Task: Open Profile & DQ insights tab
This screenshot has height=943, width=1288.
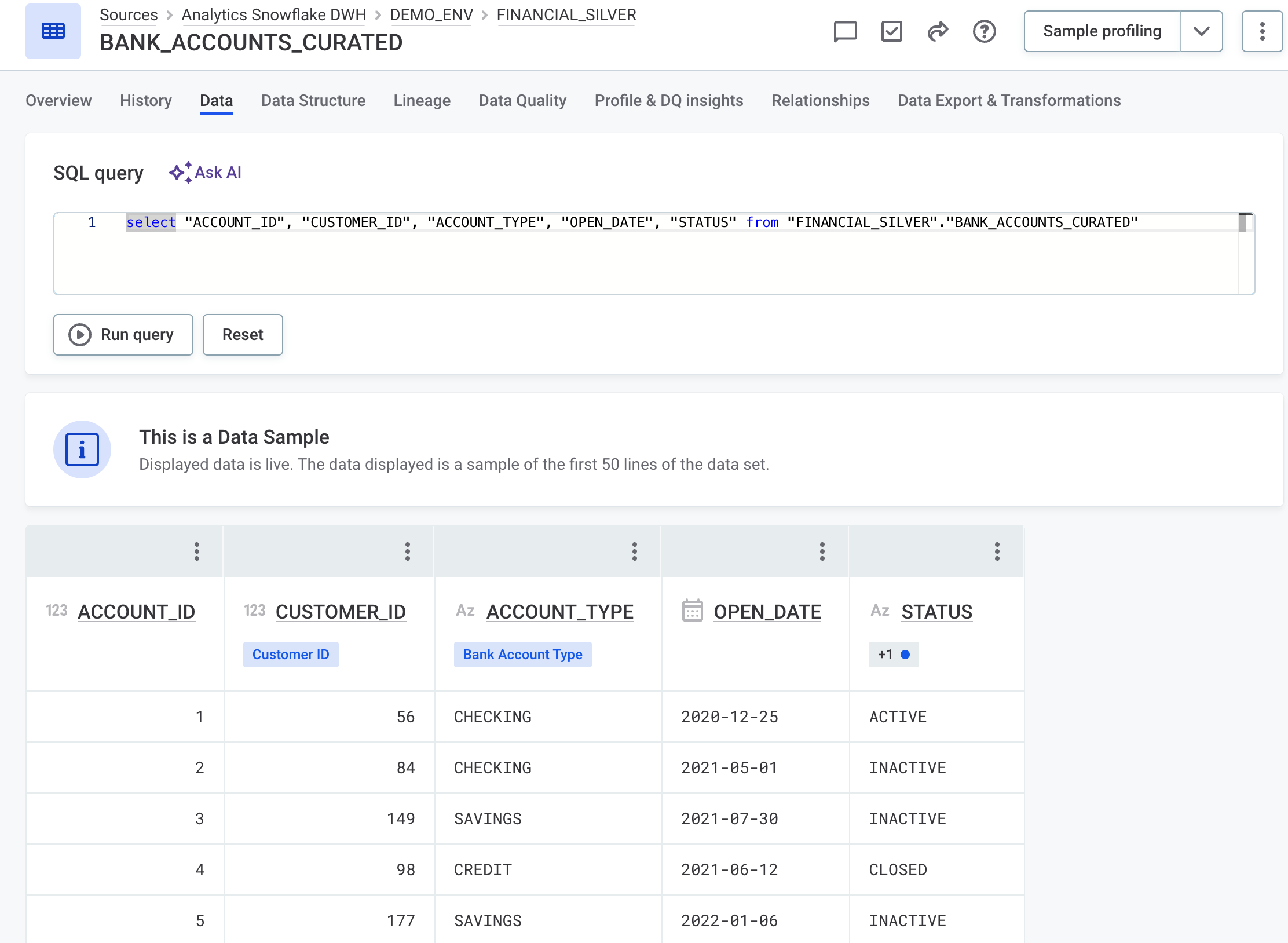Action: point(669,101)
